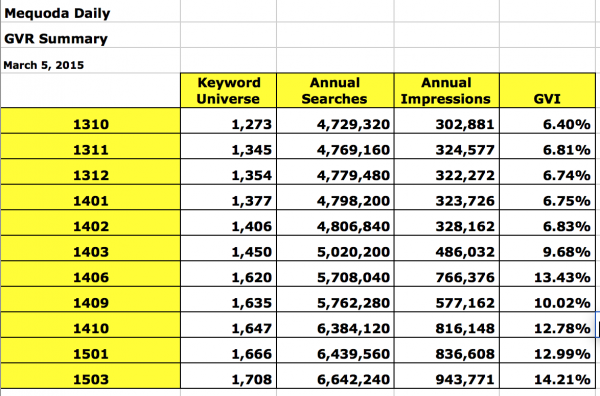Select the GVI column header cell
Screen dimensions: 600x396
coord(548,91)
